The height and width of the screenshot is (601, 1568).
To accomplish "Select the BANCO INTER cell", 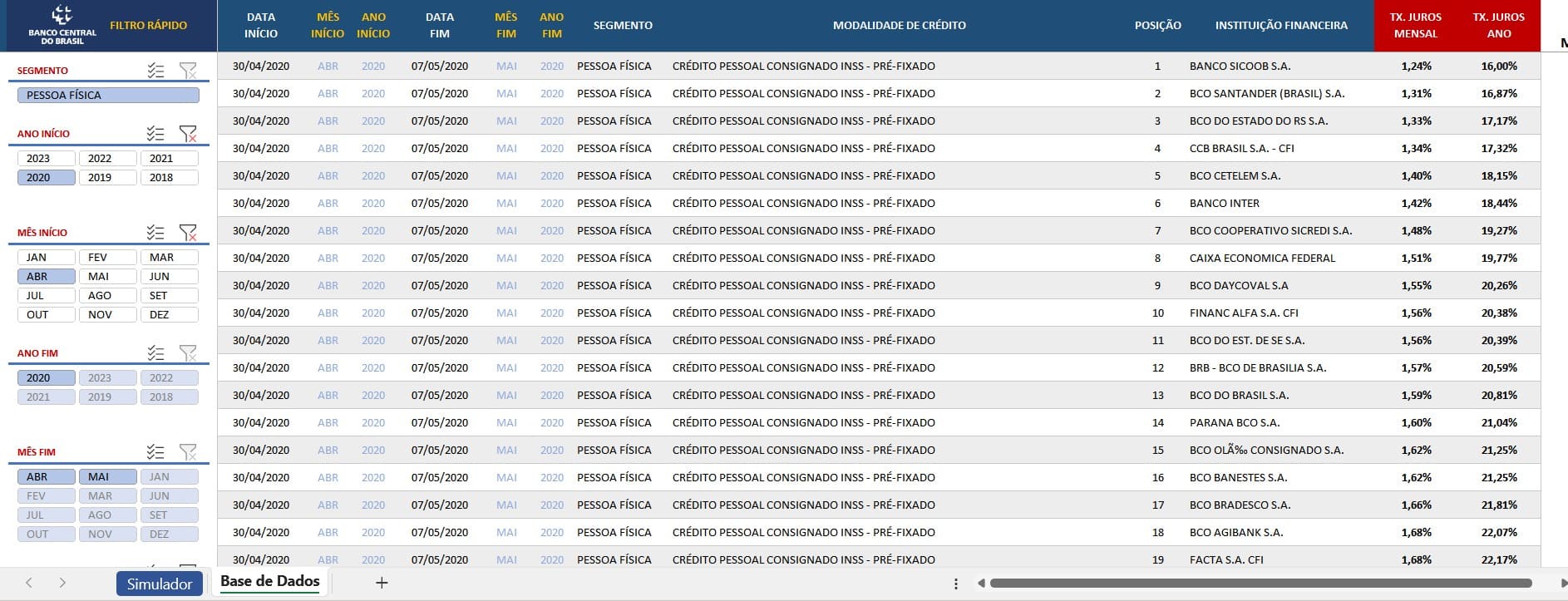I will coord(1224,203).
